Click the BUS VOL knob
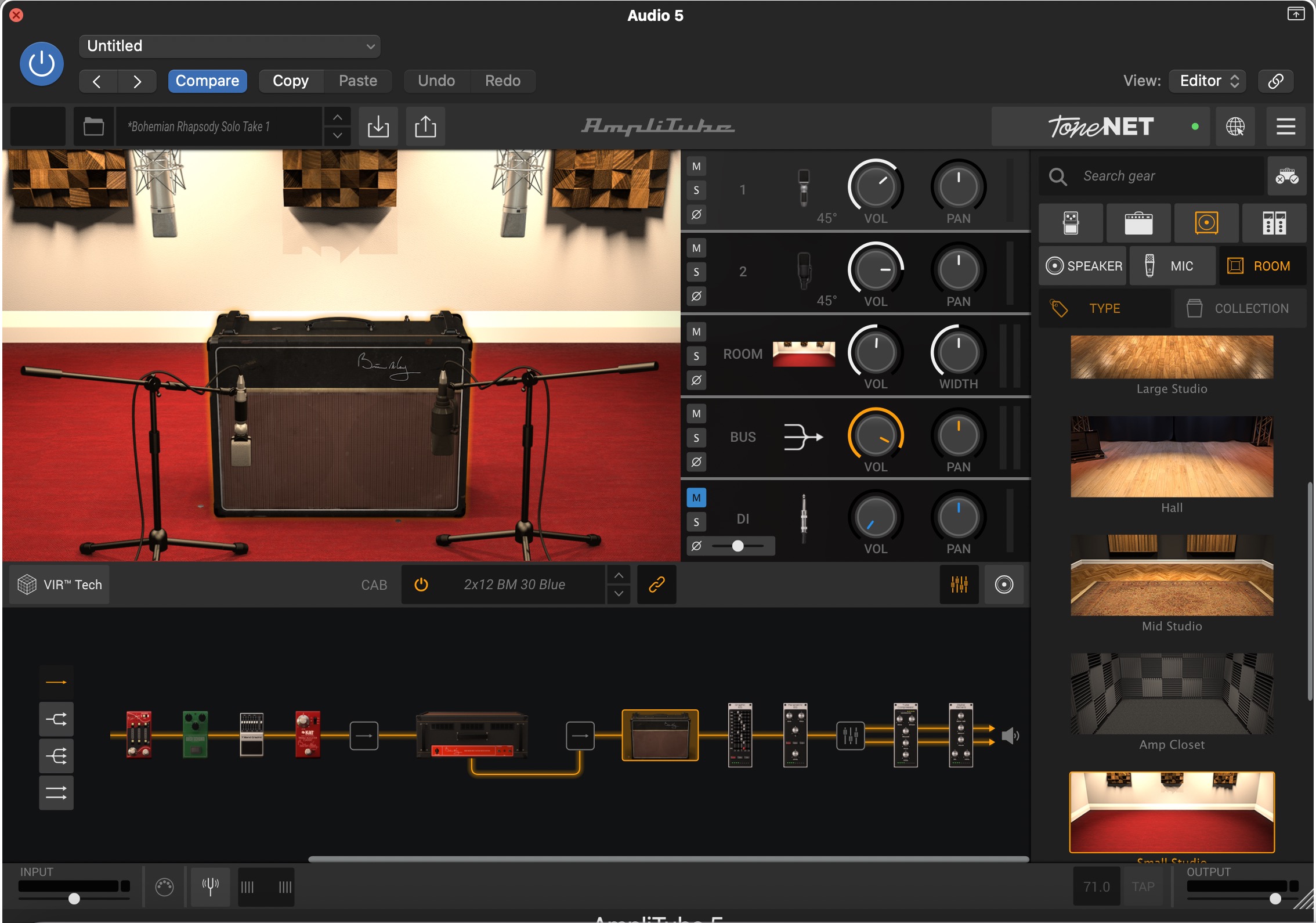Viewport: 1316px width, 923px height. click(876, 435)
